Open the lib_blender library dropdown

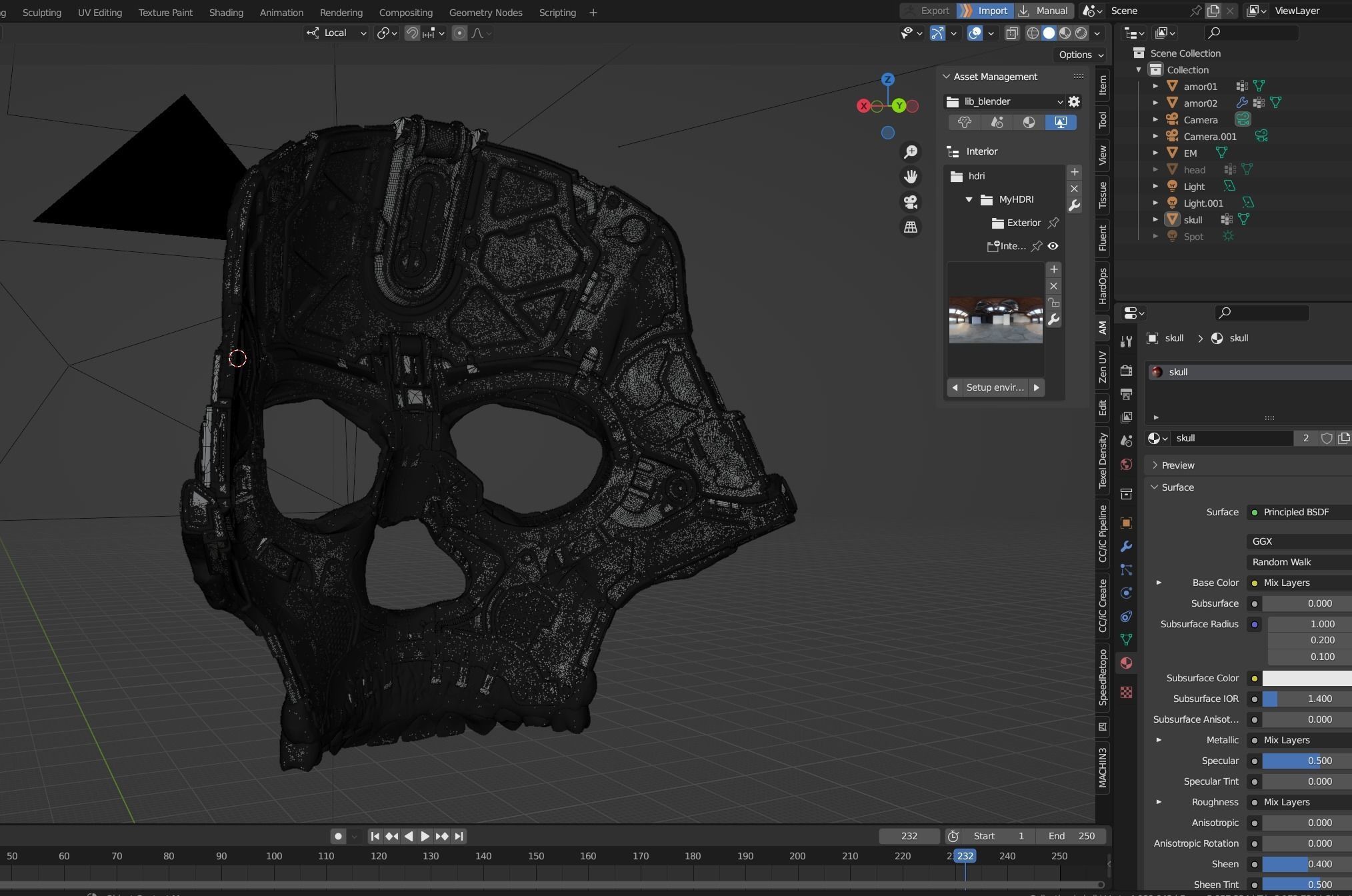coord(1005,101)
